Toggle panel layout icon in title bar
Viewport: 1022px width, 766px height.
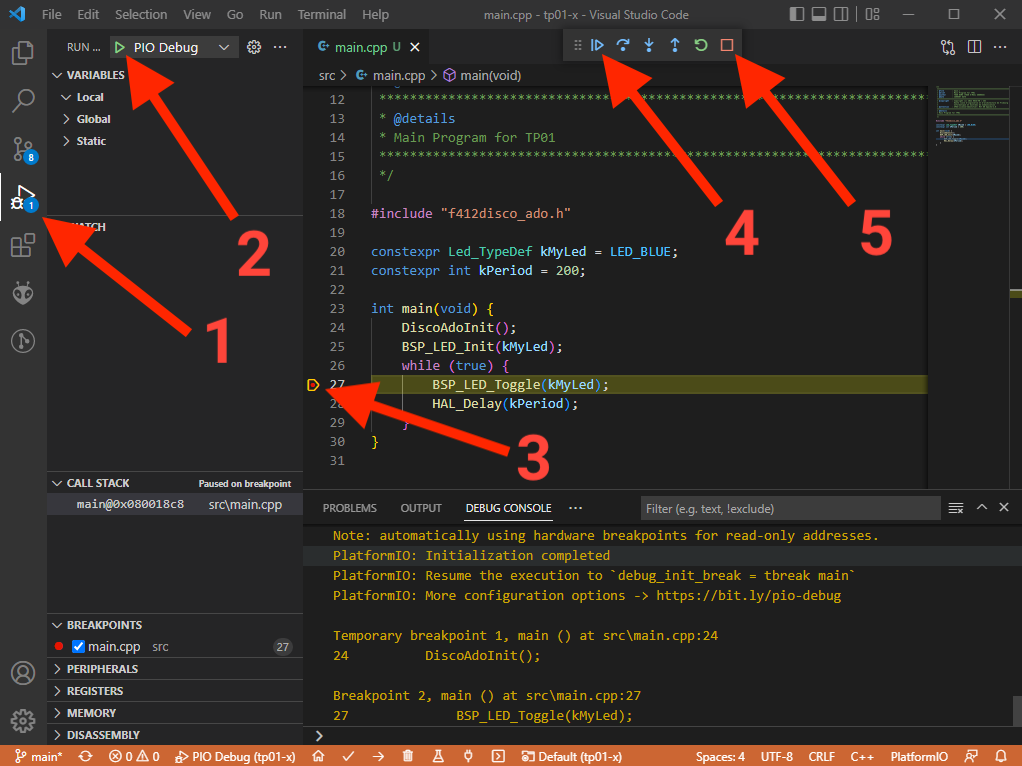[819, 14]
